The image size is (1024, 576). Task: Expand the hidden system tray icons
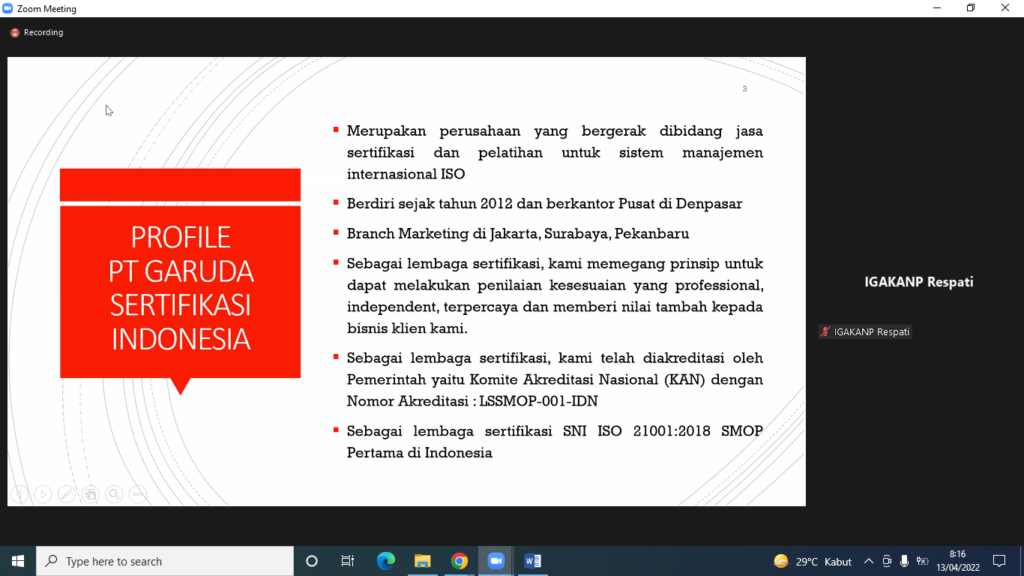pos(869,562)
